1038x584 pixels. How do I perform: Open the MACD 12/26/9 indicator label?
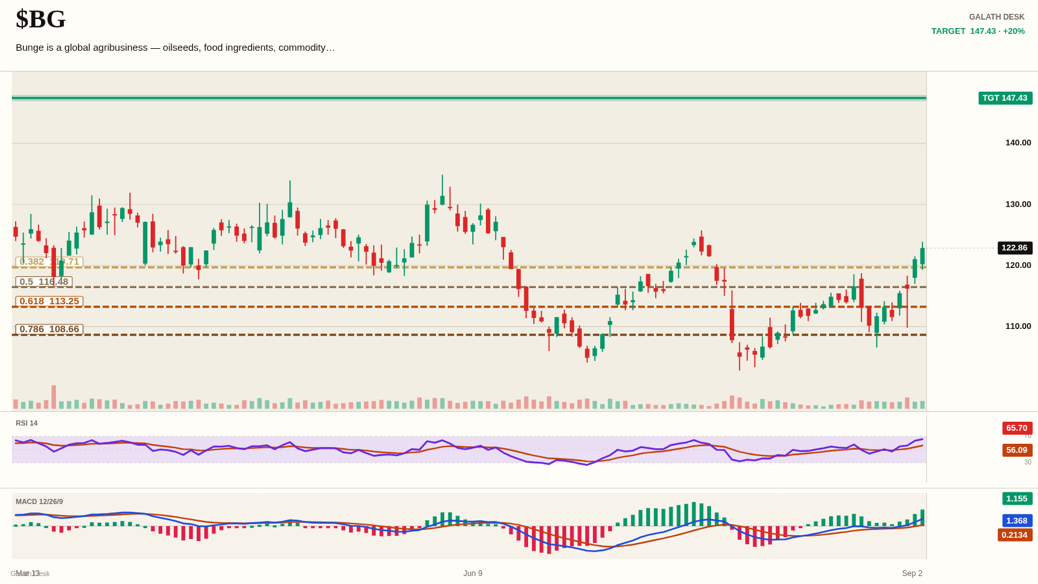[39, 502]
